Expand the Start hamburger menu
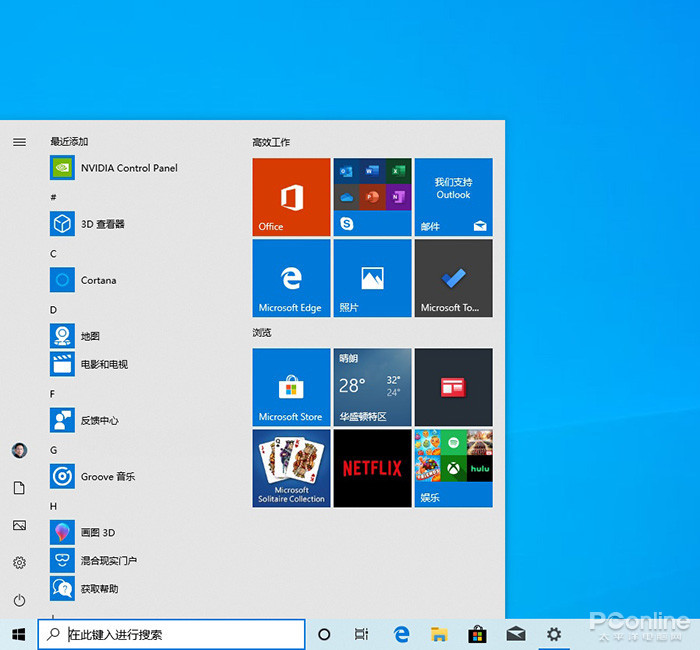Image resolution: width=700 pixels, height=650 pixels. tap(19, 142)
